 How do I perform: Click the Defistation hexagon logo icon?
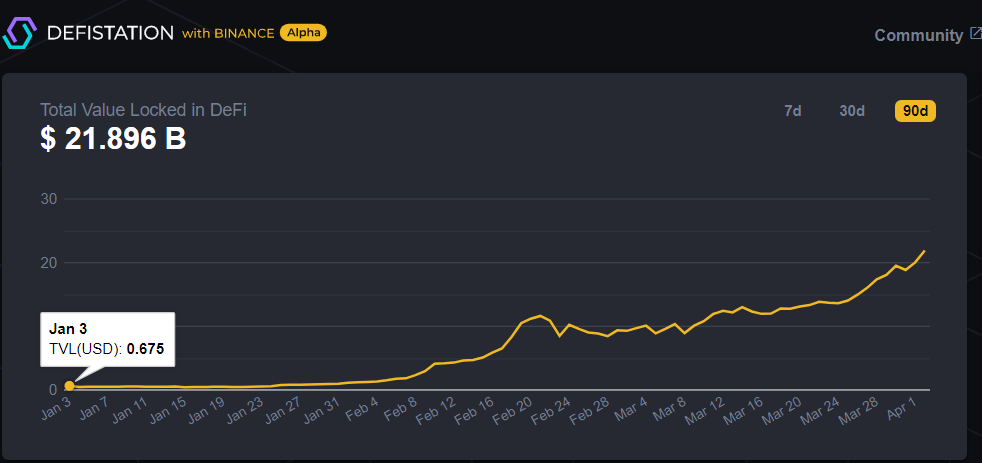tap(20, 32)
